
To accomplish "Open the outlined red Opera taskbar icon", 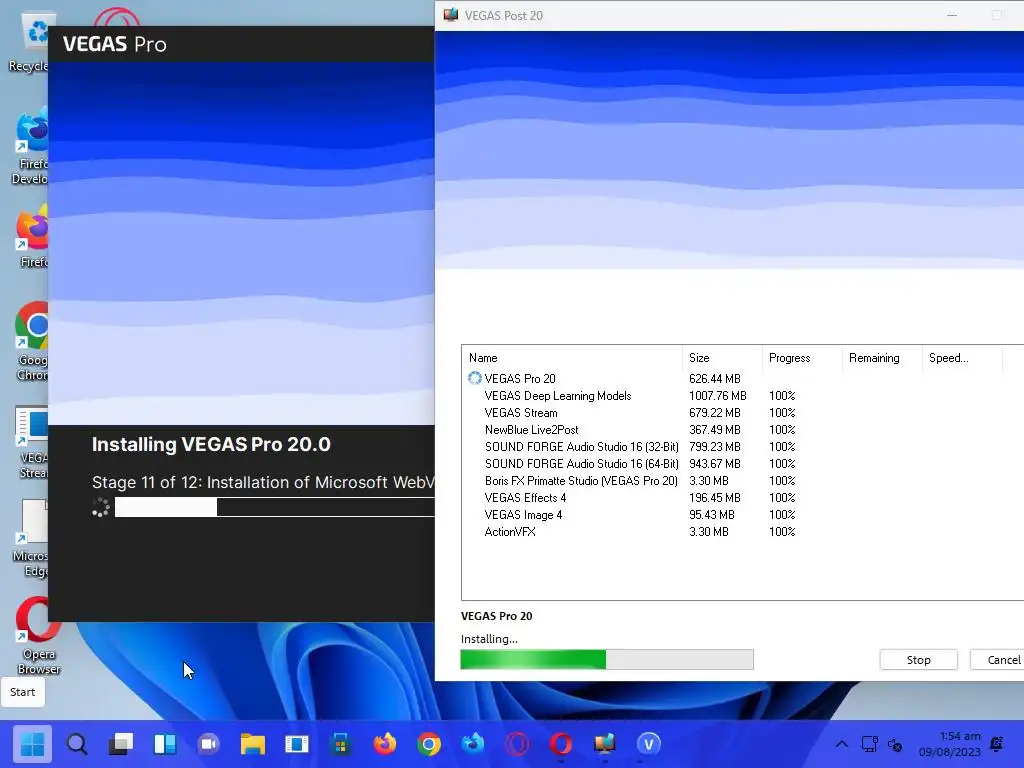I will pyautogui.click(x=517, y=743).
